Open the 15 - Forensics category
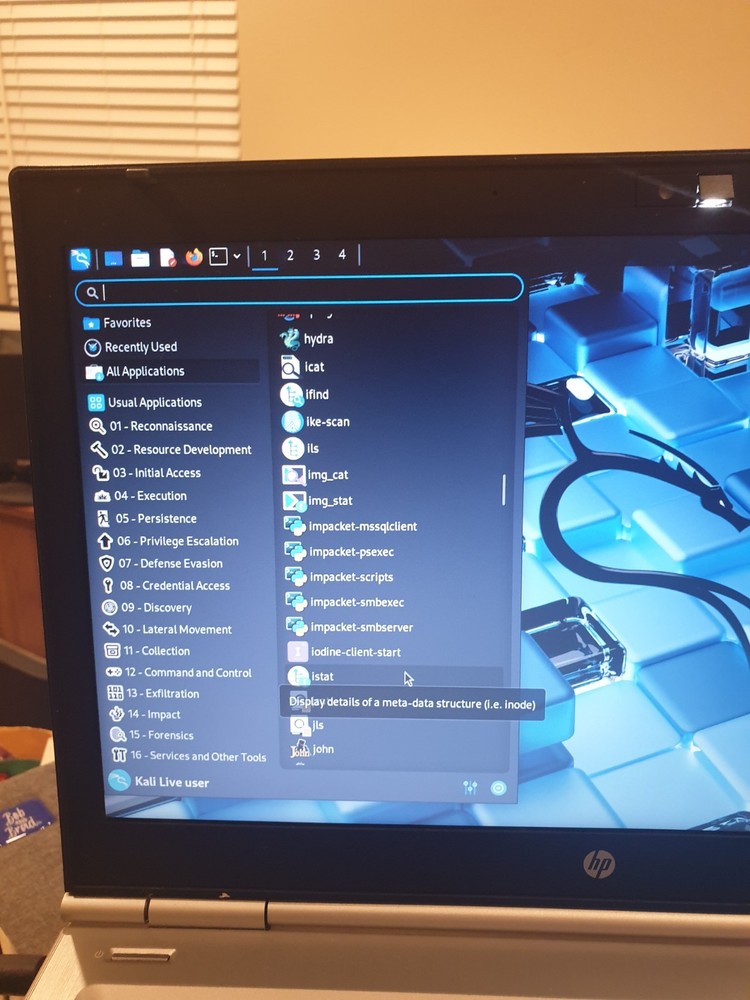 pyautogui.click(x=191, y=735)
